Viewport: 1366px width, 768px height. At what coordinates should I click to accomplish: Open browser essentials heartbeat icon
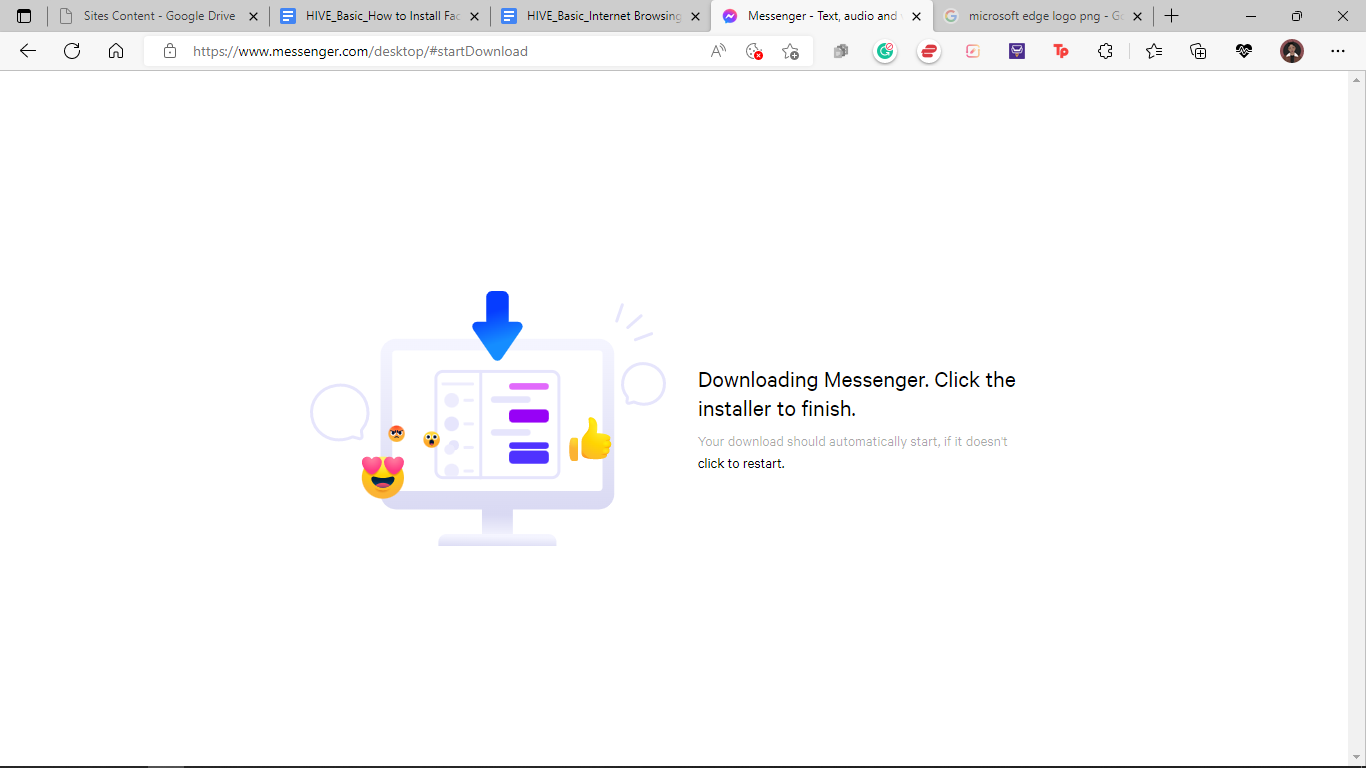[x=1244, y=51]
